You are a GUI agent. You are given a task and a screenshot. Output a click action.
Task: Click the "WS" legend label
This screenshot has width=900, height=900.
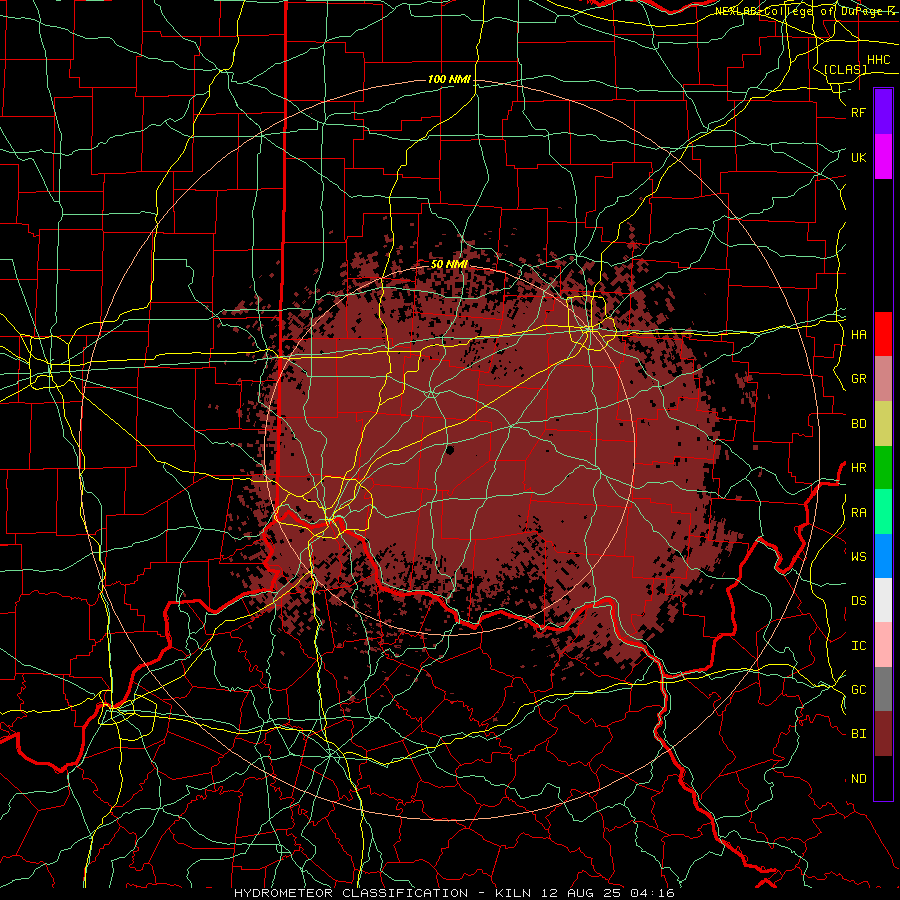[858, 557]
